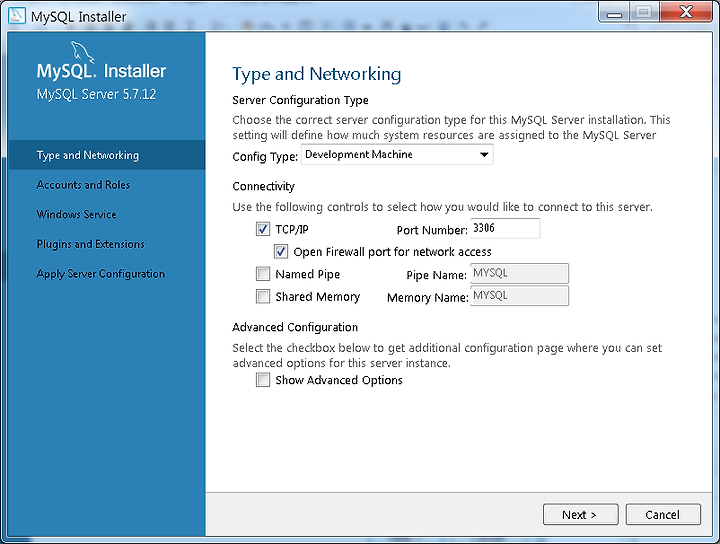
Task: Jump to Apply Server Configuration step
Action: (101, 274)
